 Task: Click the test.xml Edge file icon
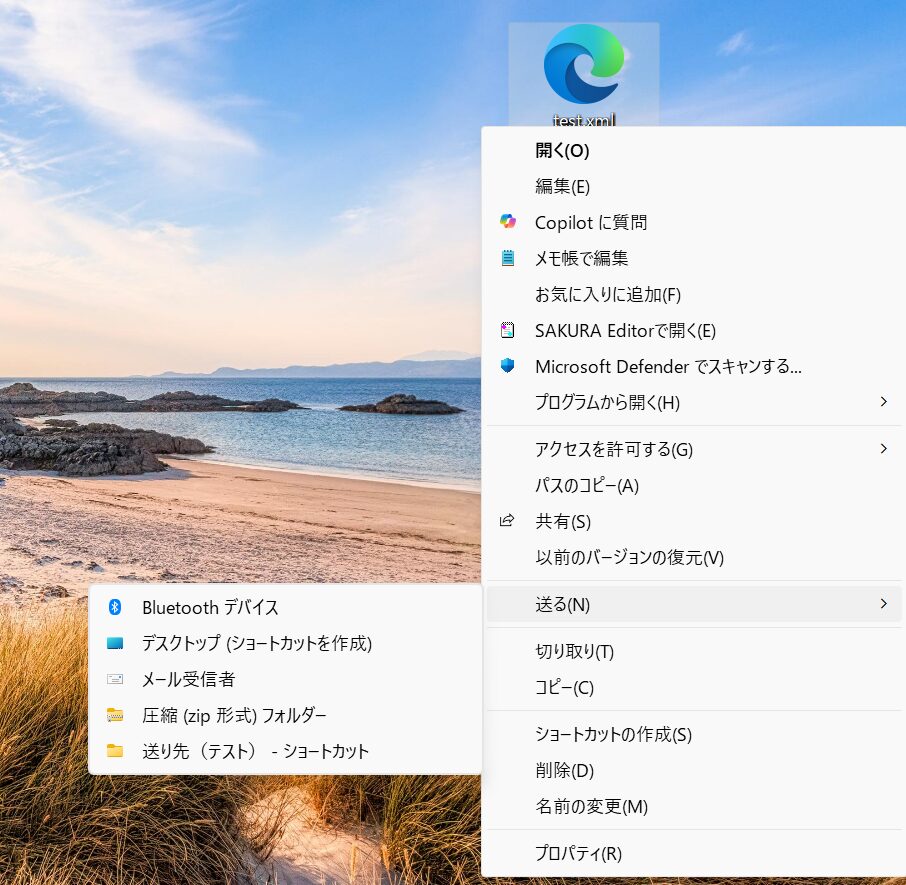pos(584,65)
